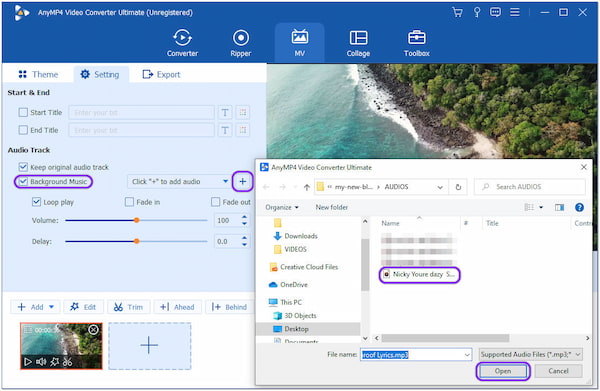Image resolution: width=600 pixels, height=391 pixels.
Task: Click the register key icon
Action: [x=477, y=13]
